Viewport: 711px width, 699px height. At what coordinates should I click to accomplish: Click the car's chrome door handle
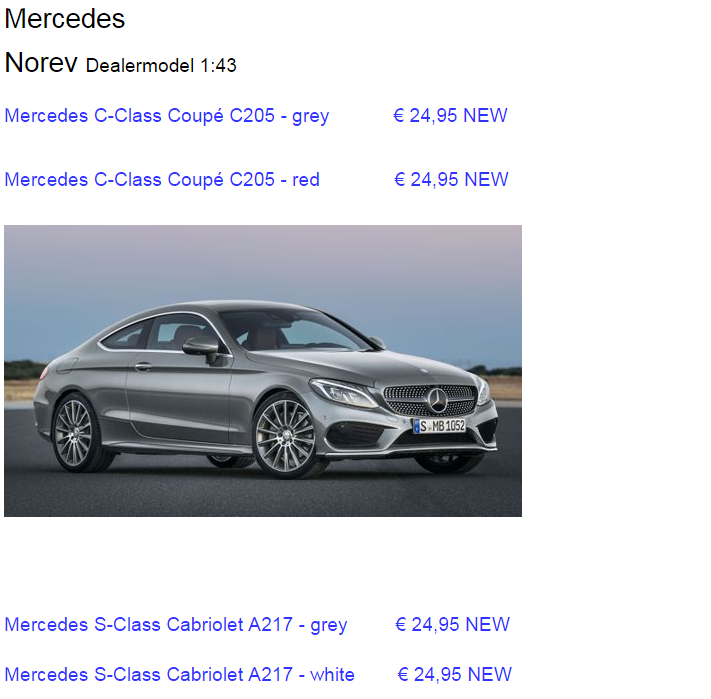pyautogui.click(x=143, y=366)
